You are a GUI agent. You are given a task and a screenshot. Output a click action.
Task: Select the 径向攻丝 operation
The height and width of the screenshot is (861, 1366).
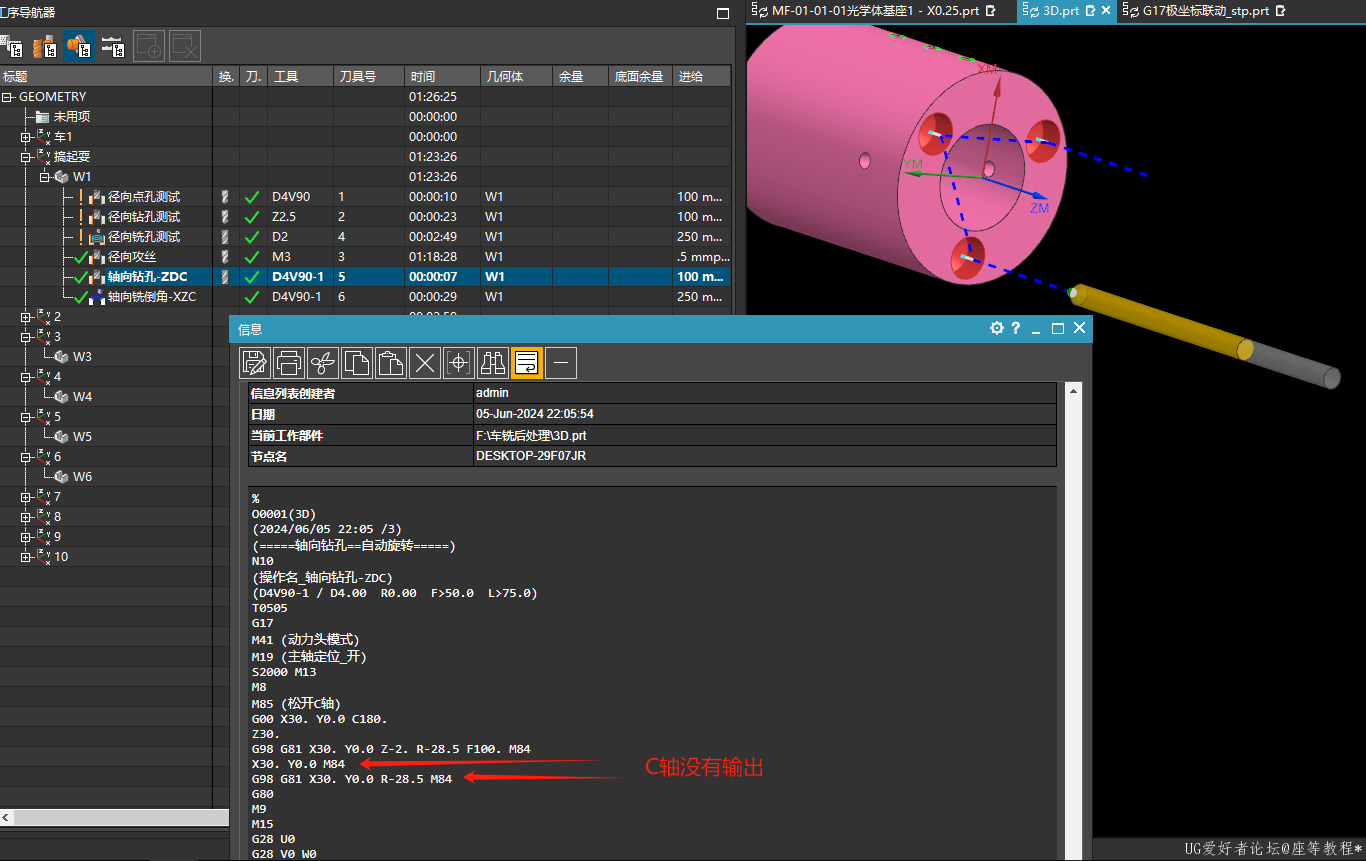coord(132,257)
